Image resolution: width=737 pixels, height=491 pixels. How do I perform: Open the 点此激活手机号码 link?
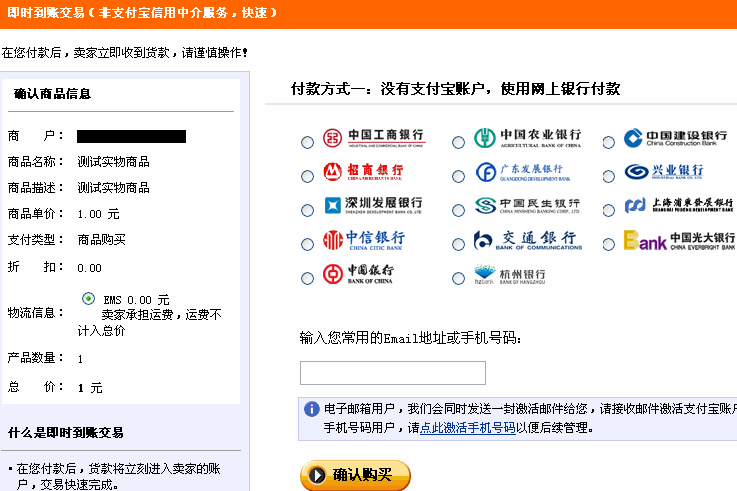pyautogui.click(x=468, y=428)
